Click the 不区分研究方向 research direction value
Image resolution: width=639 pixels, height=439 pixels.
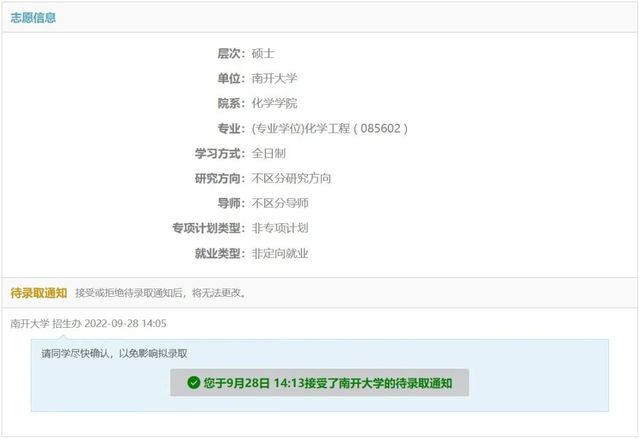click(291, 178)
